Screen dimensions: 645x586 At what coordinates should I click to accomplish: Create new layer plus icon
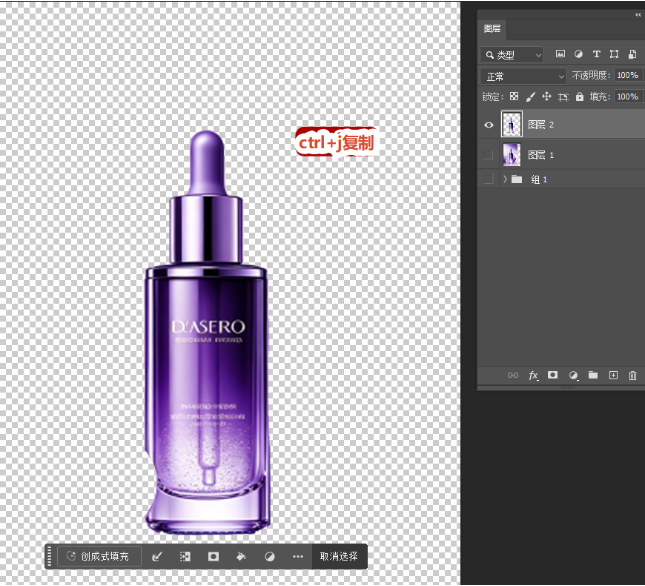click(613, 375)
